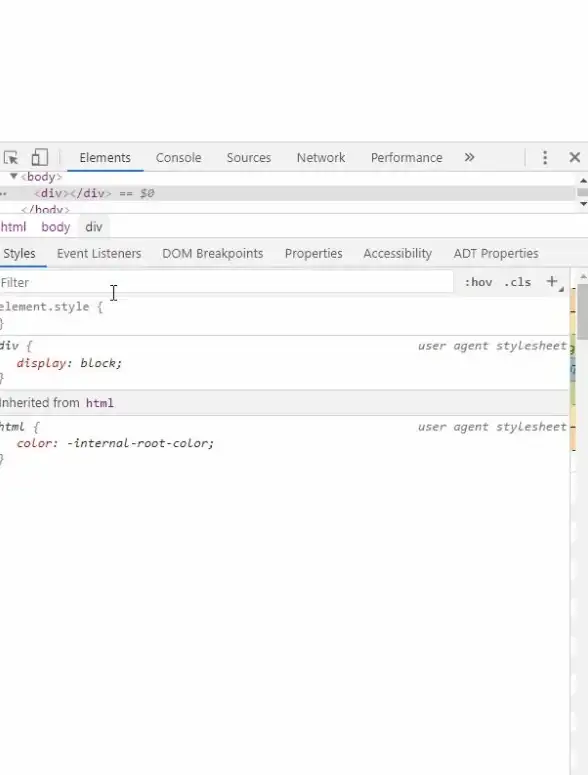Open the Accessibility sub-tab
Image resolution: width=588 pixels, height=775 pixels.
[397, 254]
